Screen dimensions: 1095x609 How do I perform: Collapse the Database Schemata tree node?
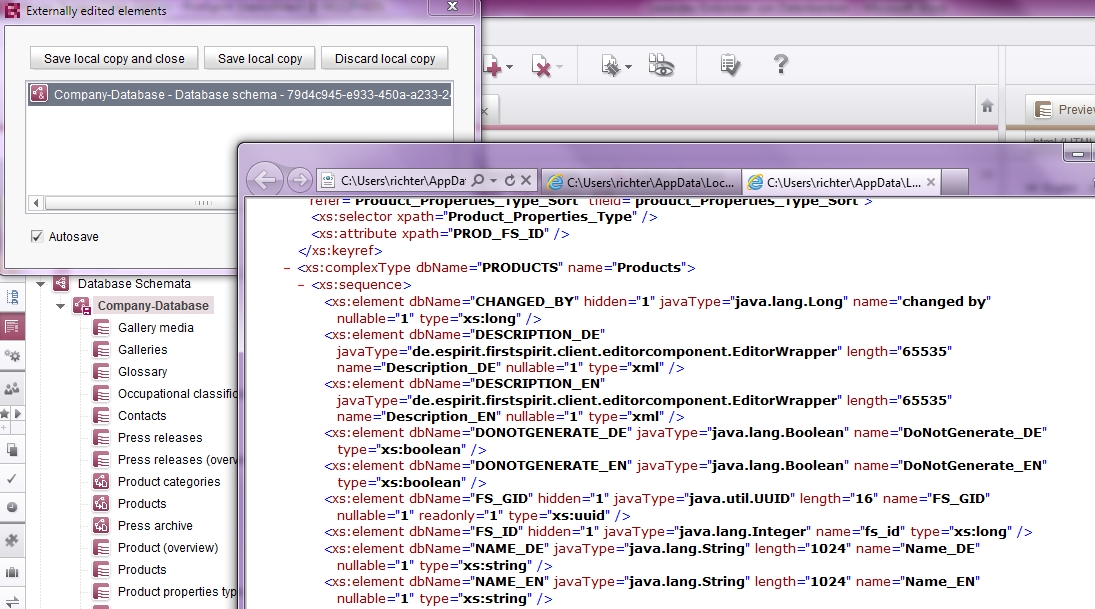pyautogui.click(x=41, y=284)
